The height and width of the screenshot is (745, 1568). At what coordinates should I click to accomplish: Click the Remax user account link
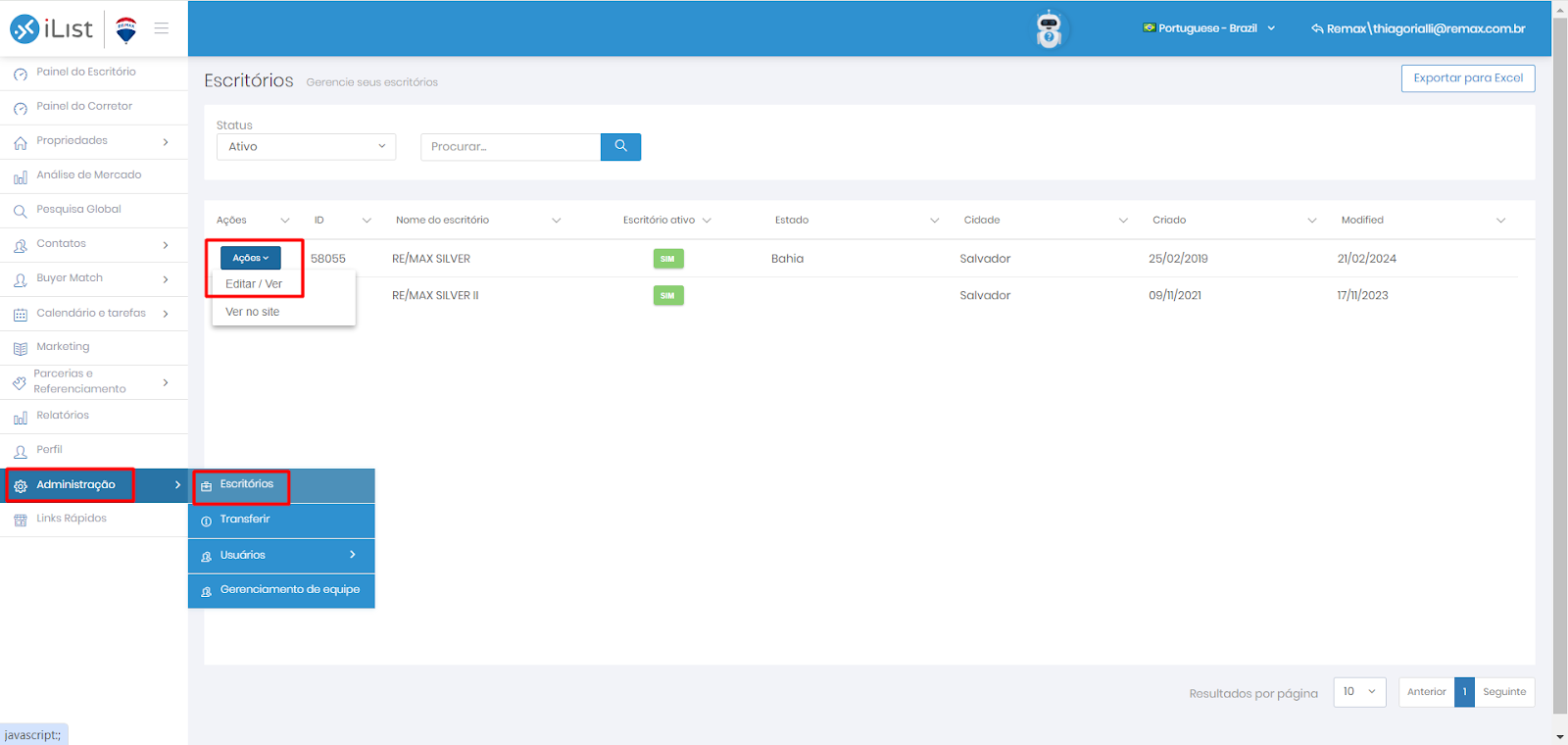point(1418,28)
